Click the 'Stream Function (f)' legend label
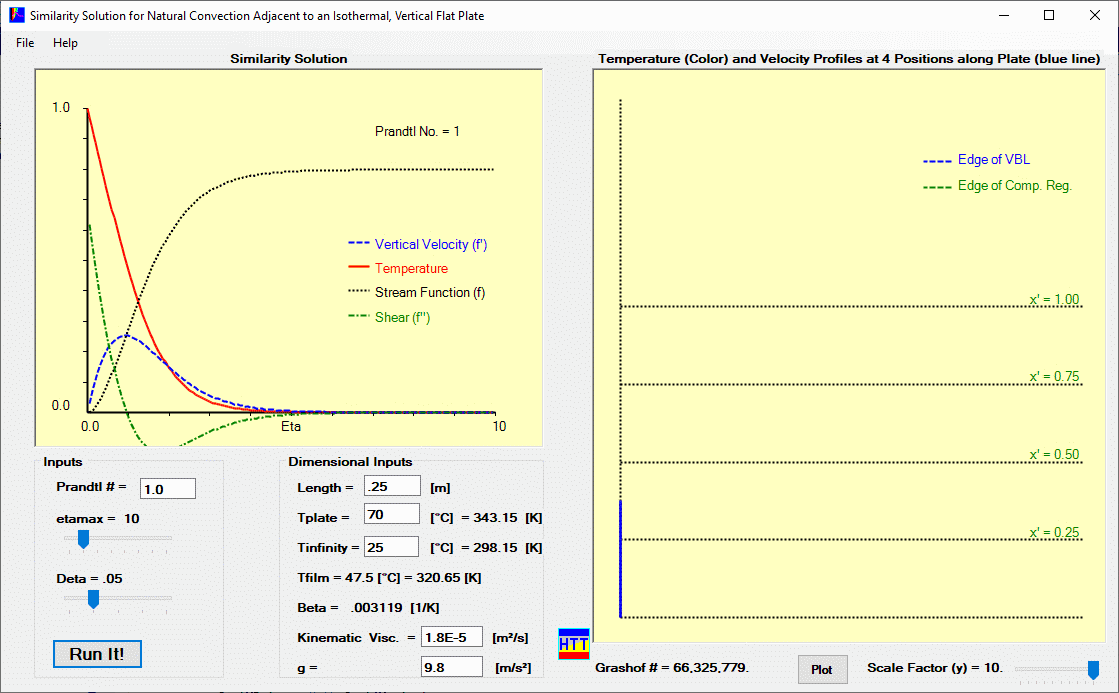This screenshot has width=1119, height=693. coord(430,293)
